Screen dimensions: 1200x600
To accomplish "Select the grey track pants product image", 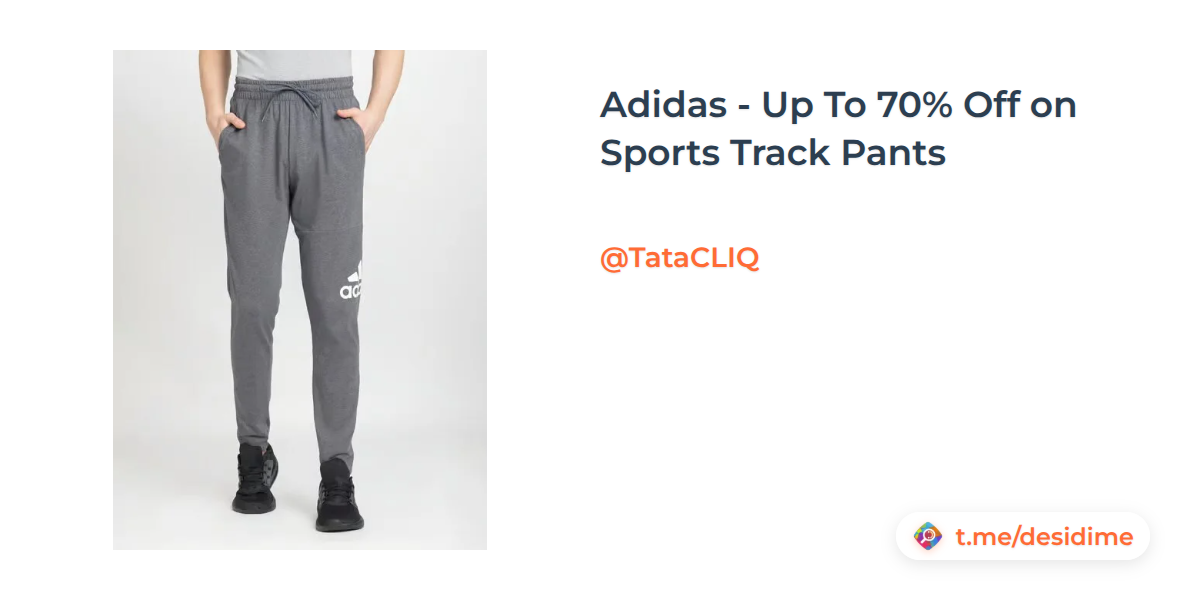I will point(300,300).
